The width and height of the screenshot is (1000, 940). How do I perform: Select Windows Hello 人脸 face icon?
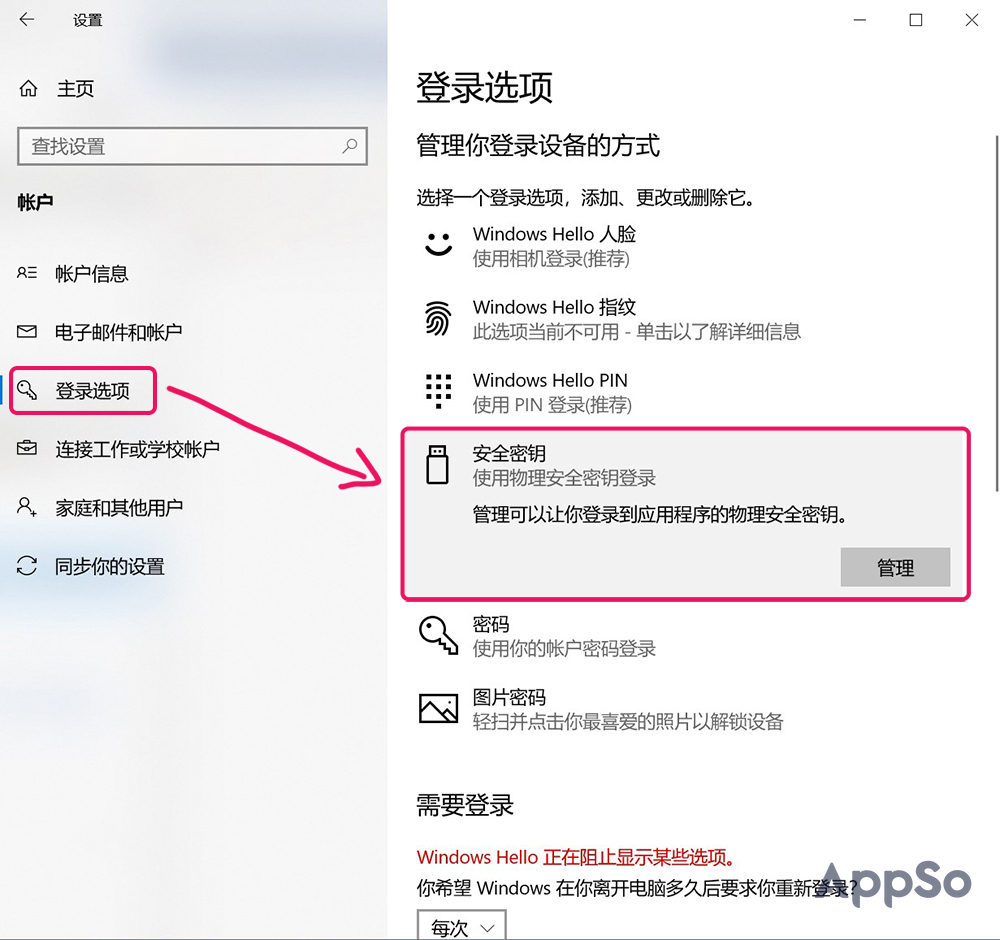pos(438,244)
